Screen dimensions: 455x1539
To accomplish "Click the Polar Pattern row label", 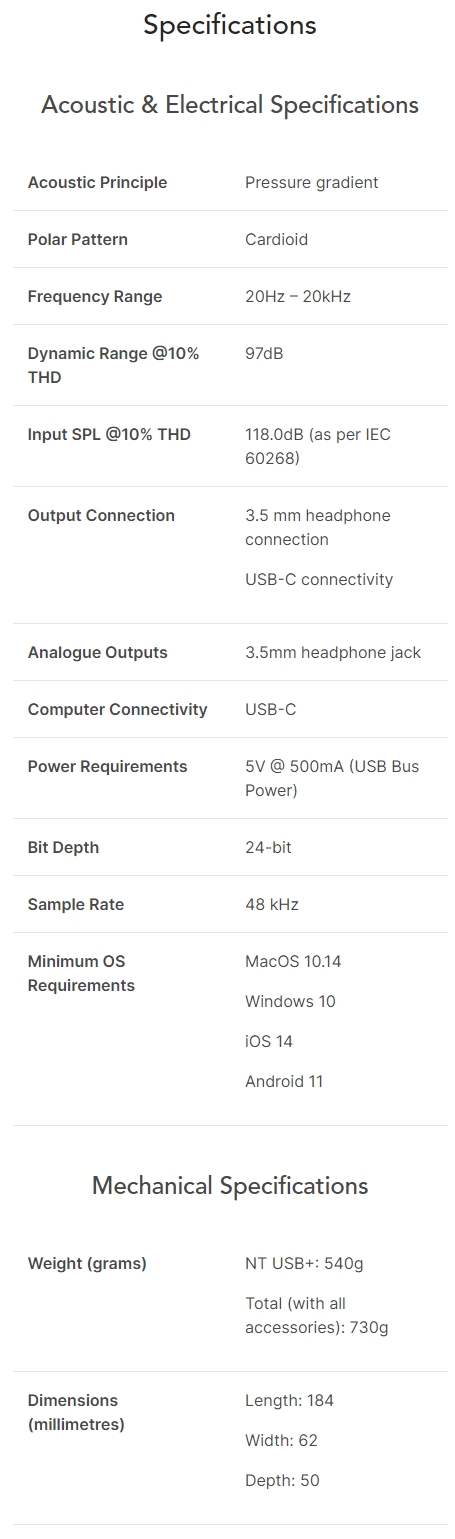I will pos(78,239).
